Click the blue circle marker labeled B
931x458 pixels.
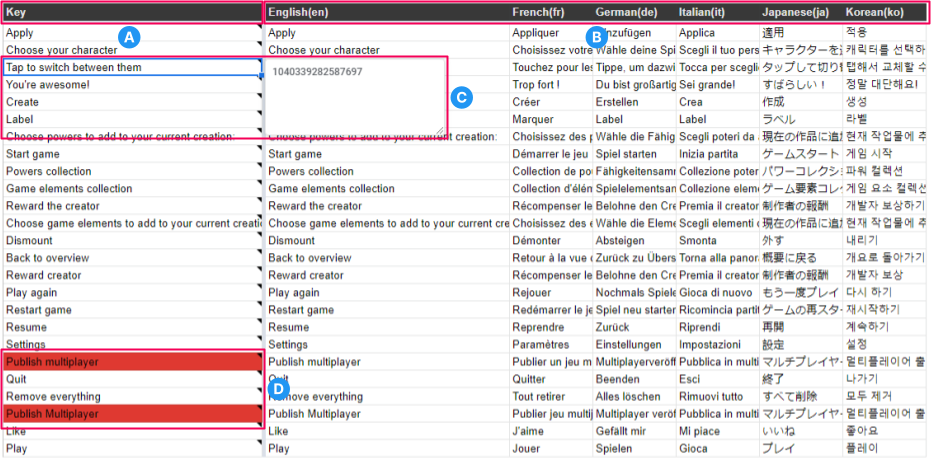[595, 36]
